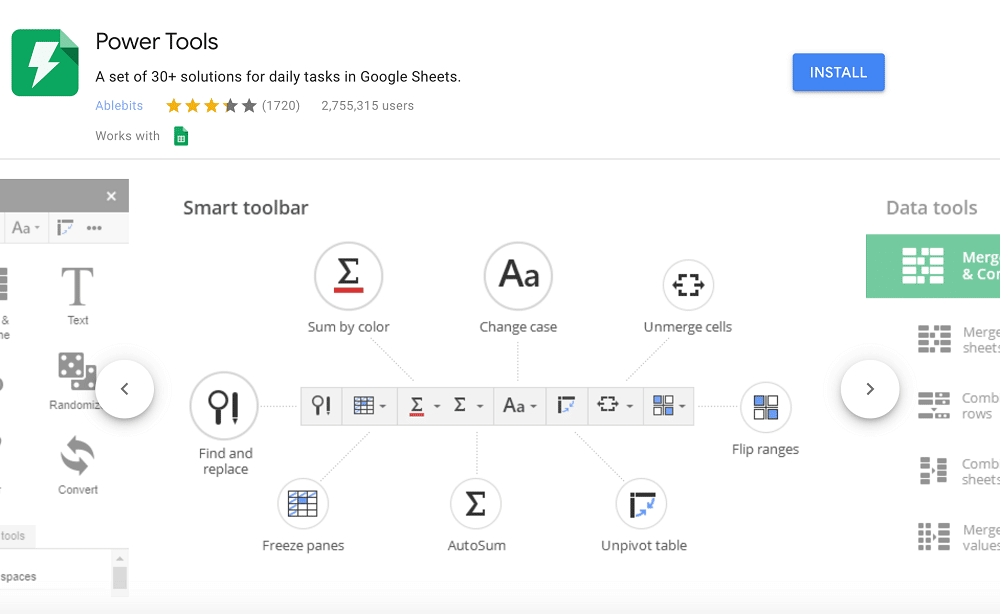Click the Unmerge cells circle icon

(688, 285)
